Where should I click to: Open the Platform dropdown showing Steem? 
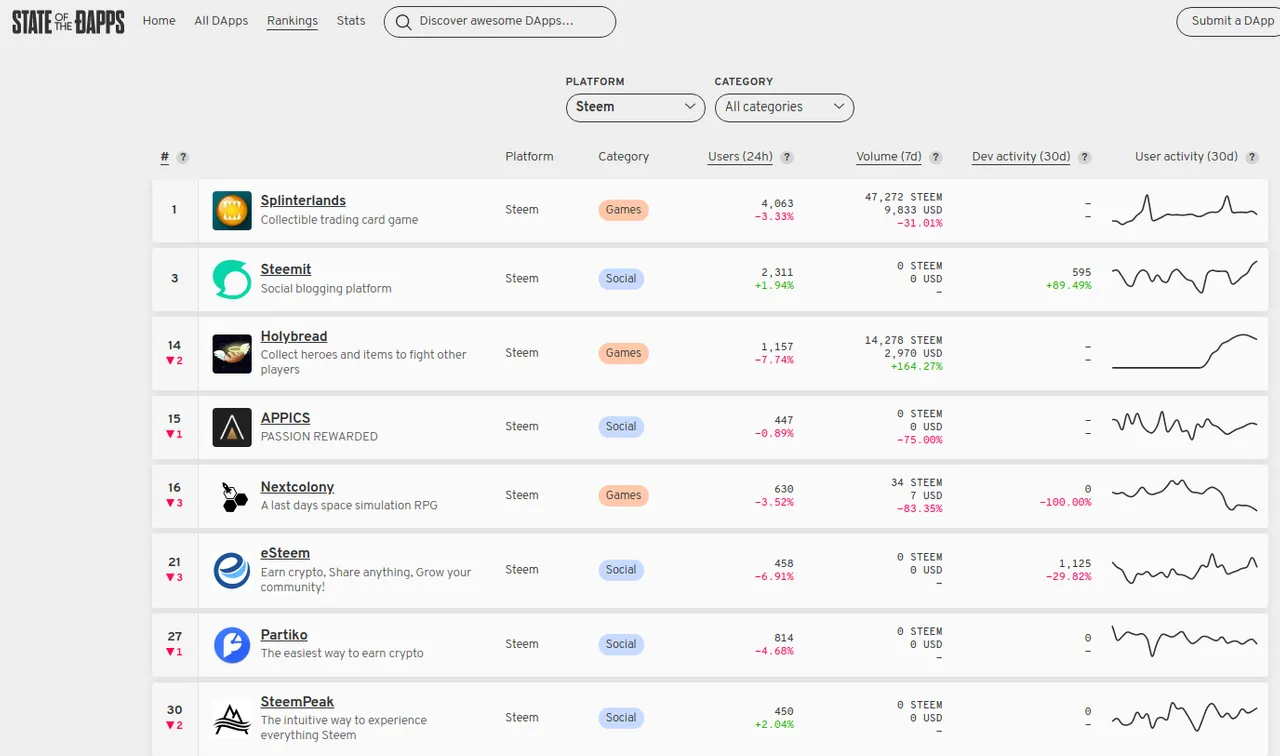635,107
